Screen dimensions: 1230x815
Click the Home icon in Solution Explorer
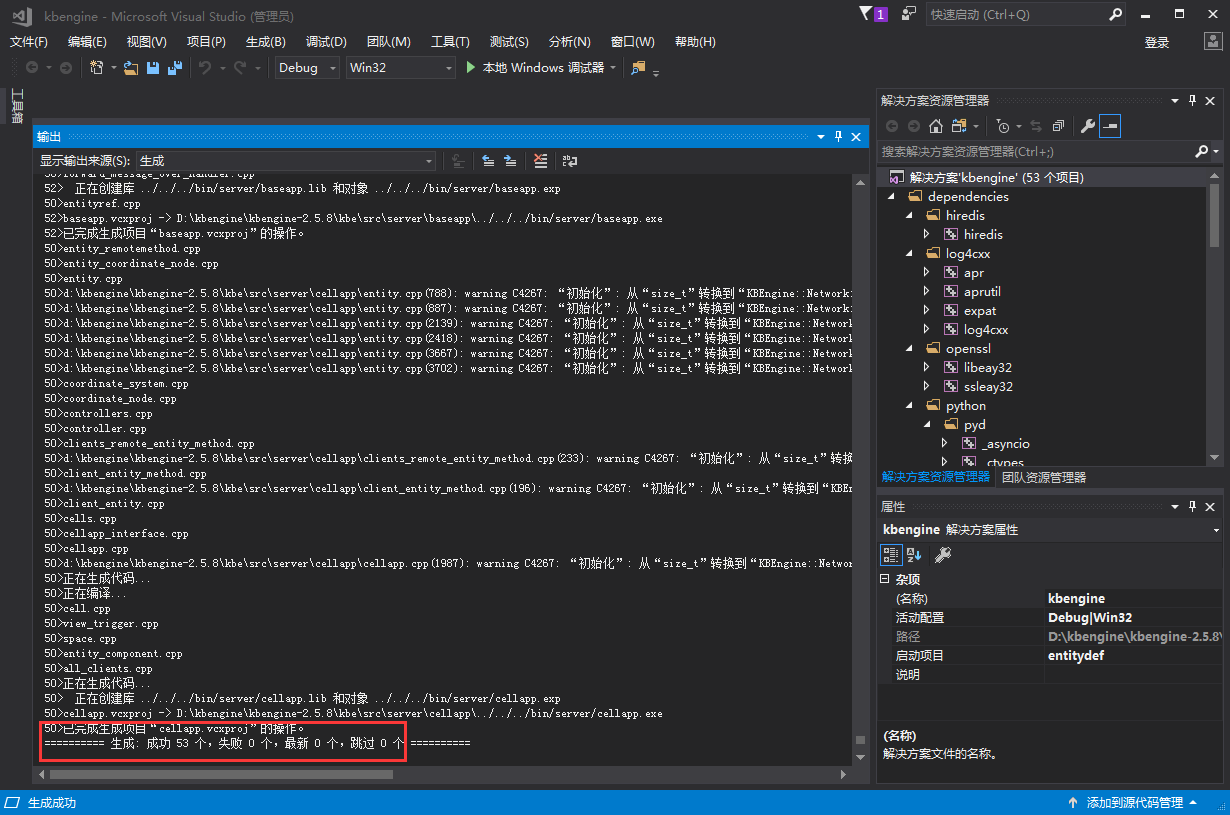coord(936,126)
